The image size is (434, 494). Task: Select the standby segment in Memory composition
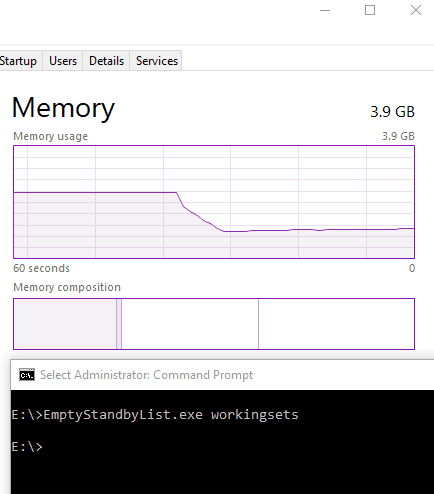190,324
